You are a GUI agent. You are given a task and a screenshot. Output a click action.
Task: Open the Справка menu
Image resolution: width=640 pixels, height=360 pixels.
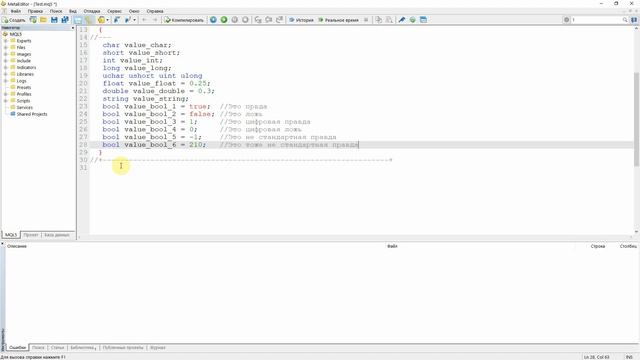(x=155, y=11)
